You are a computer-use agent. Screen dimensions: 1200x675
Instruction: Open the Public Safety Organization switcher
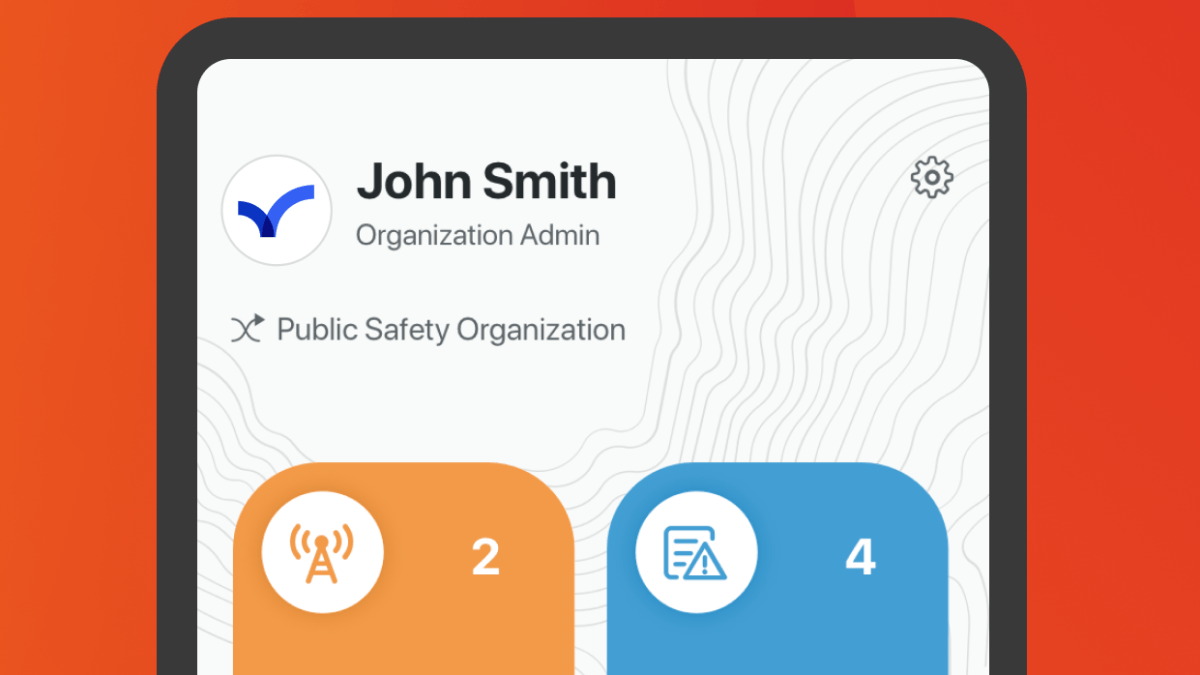click(x=450, y=329)
